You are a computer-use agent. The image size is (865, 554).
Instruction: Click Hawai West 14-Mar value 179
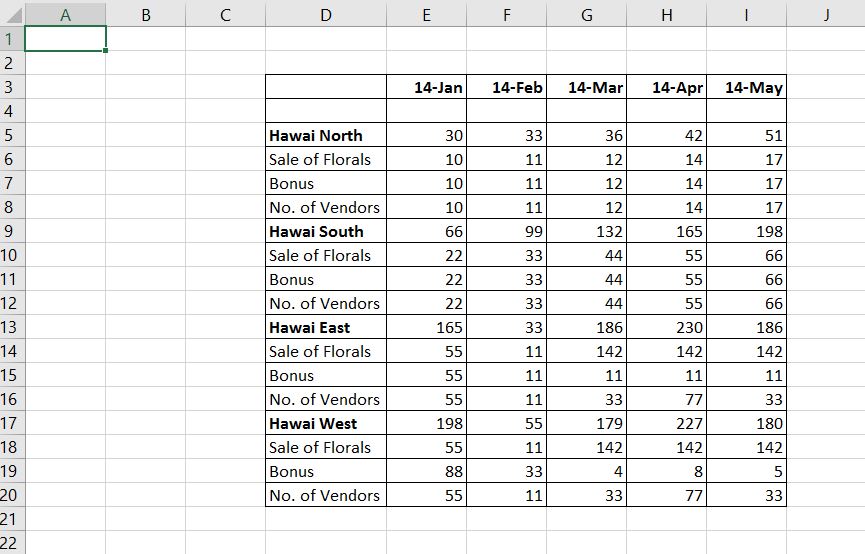(x=586, y=423)
